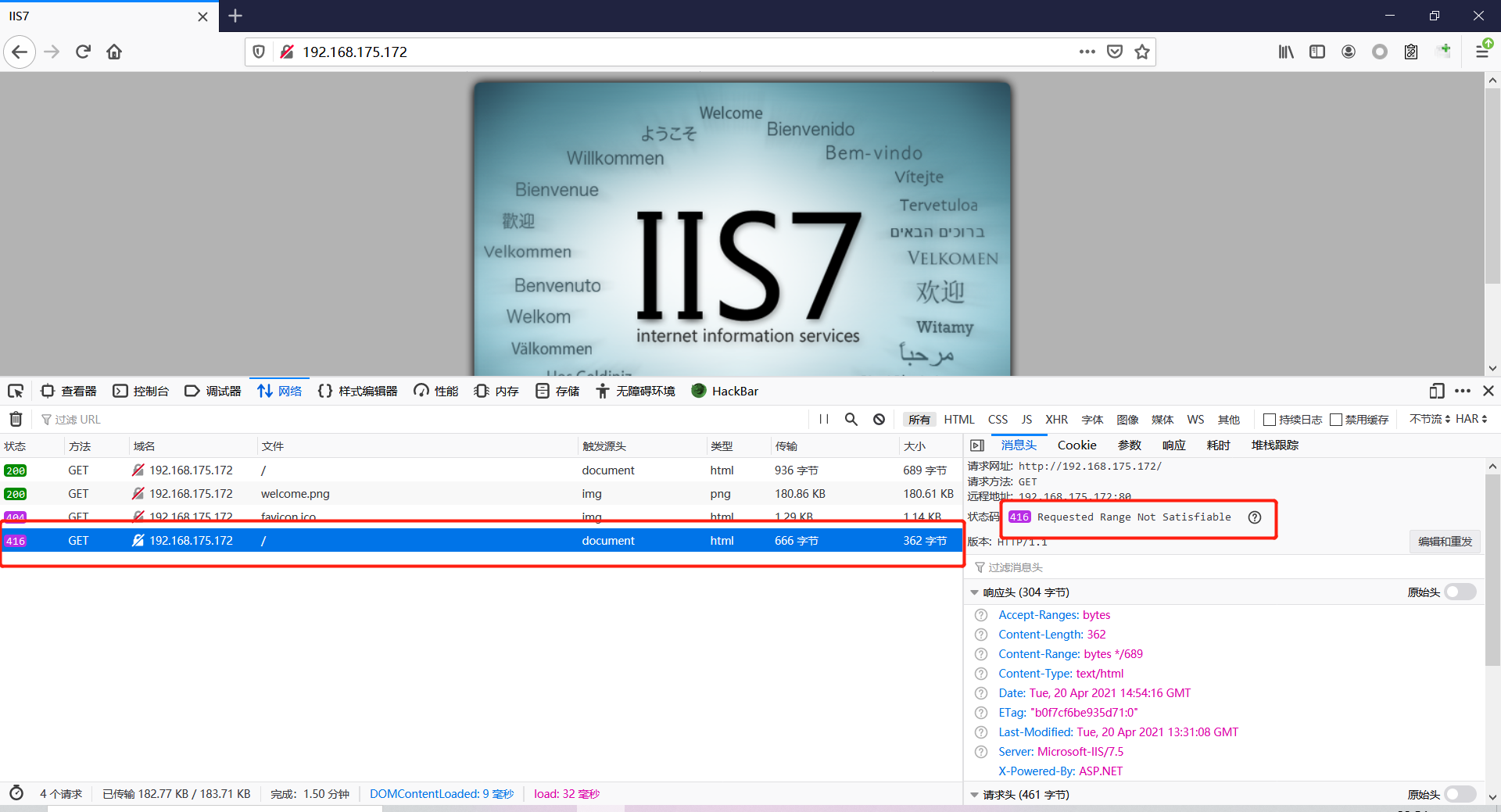Save page to Pocket icon
Image resolution: width=1501 pixels, height=812 pixels.
coord(1115,52)
